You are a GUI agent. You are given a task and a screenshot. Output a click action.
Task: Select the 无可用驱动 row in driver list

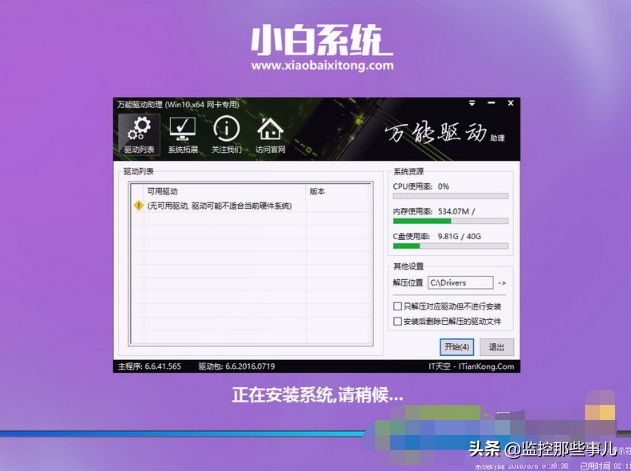tap(250, 206)
